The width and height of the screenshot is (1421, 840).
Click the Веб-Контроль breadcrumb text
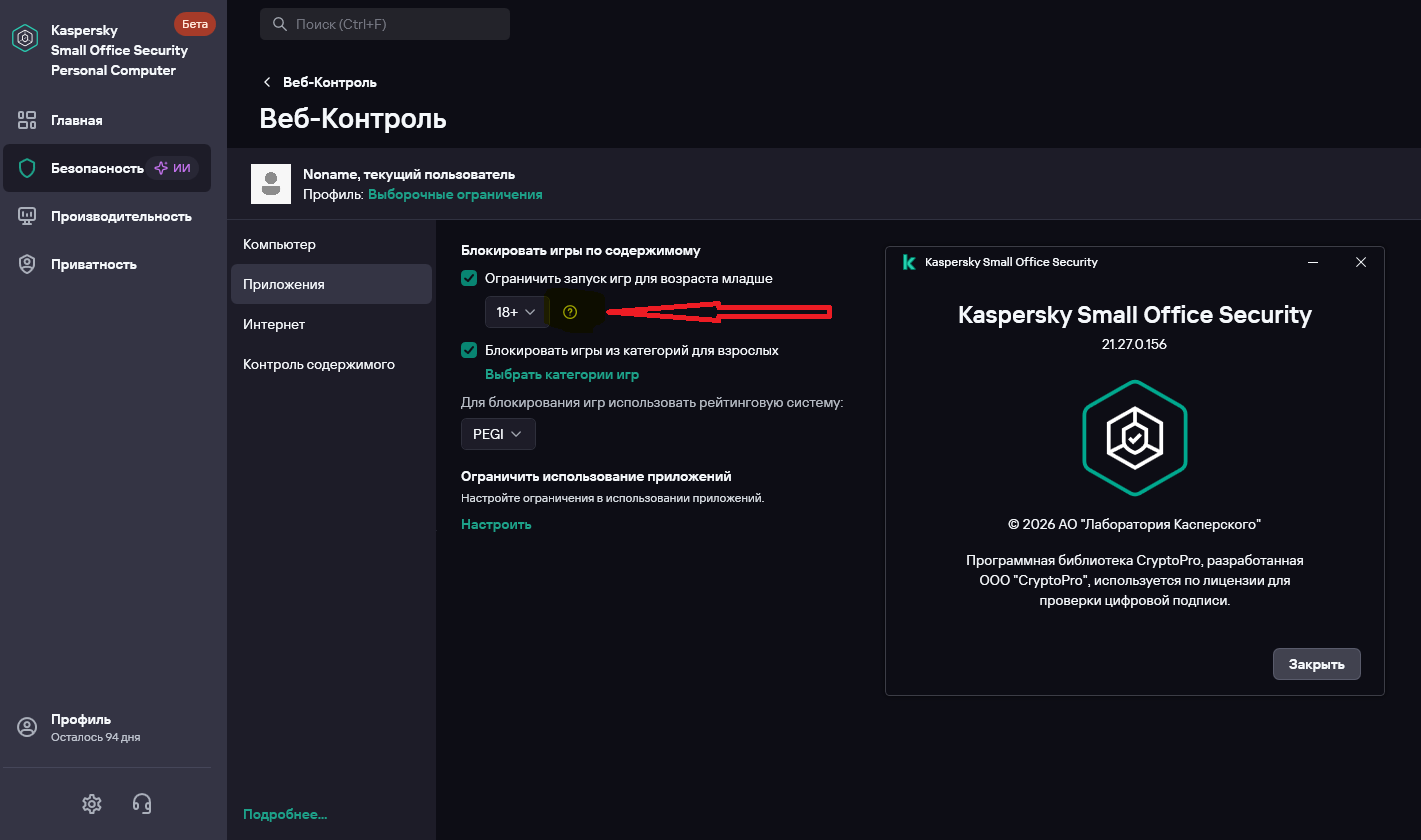click(330, 82)
